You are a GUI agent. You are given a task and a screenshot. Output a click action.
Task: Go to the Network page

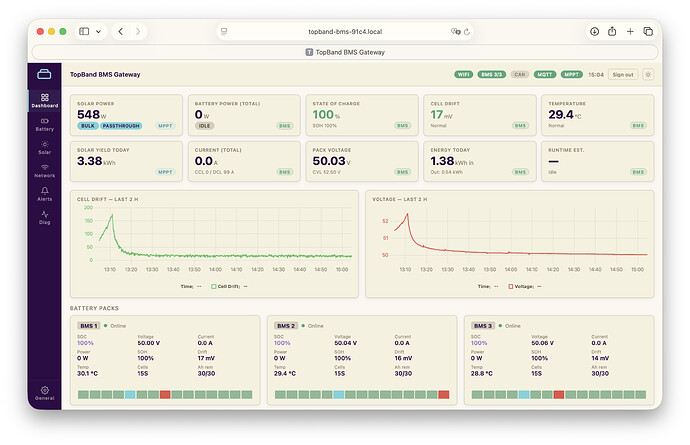tap(44, 171)
